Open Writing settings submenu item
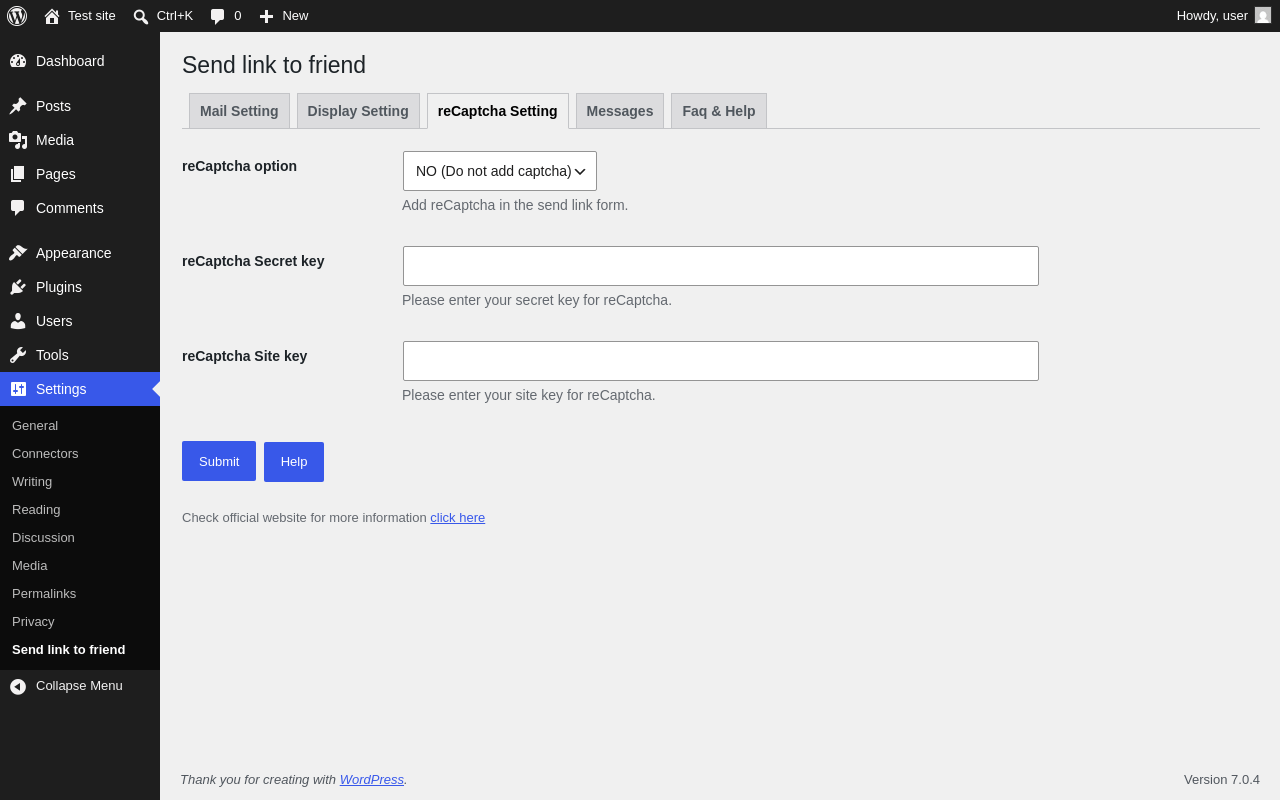The height and width of the screenshot is (800, 1280). tap(32, 482)
